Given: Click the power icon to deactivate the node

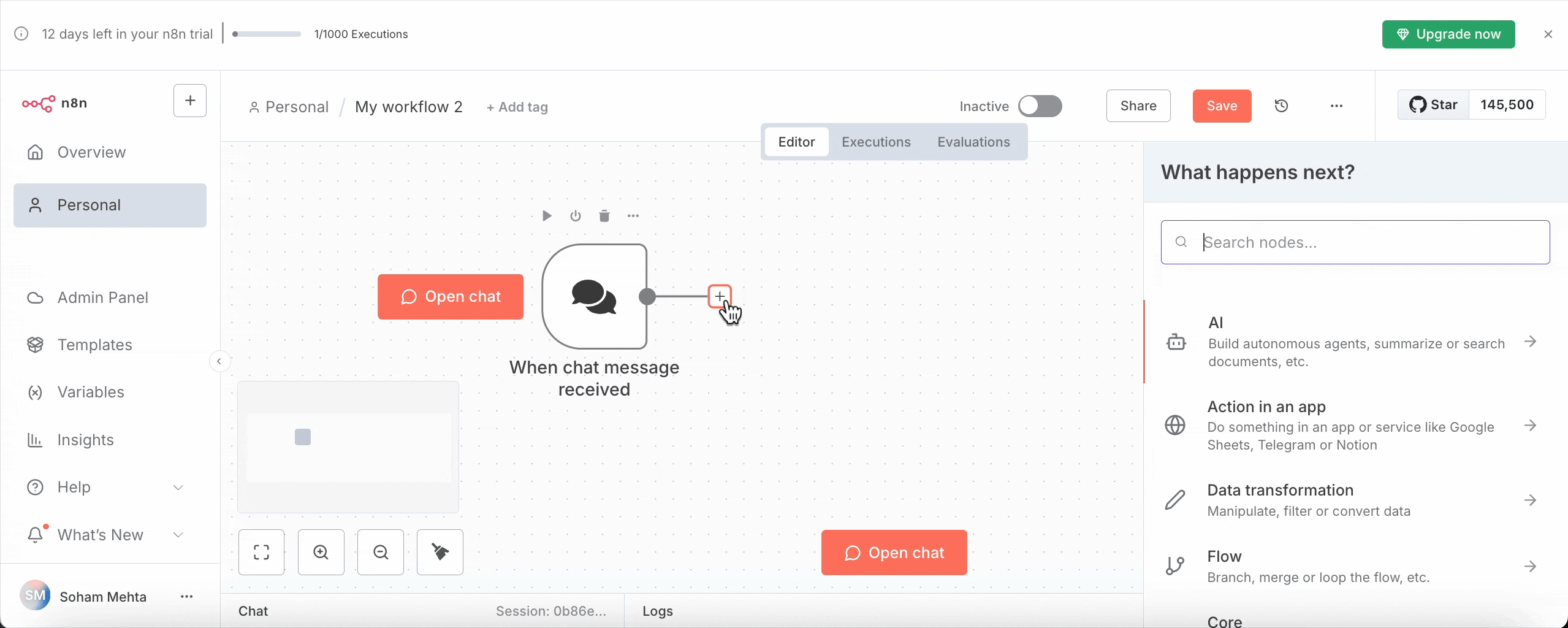Looking at the screenshot, I should click(x=575, y=216).
